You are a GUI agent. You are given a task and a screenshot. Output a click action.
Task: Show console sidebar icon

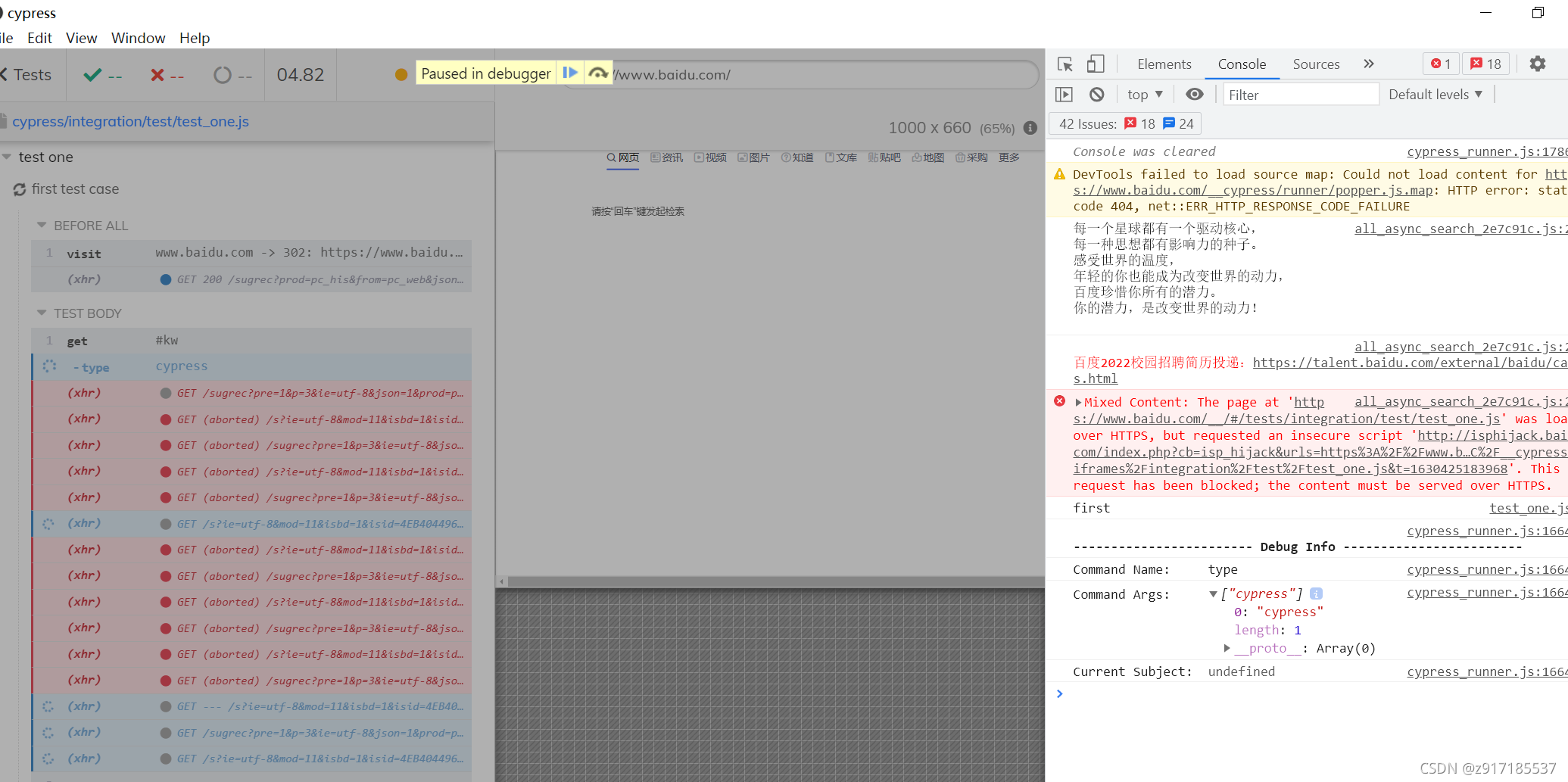click(1064, 95)
